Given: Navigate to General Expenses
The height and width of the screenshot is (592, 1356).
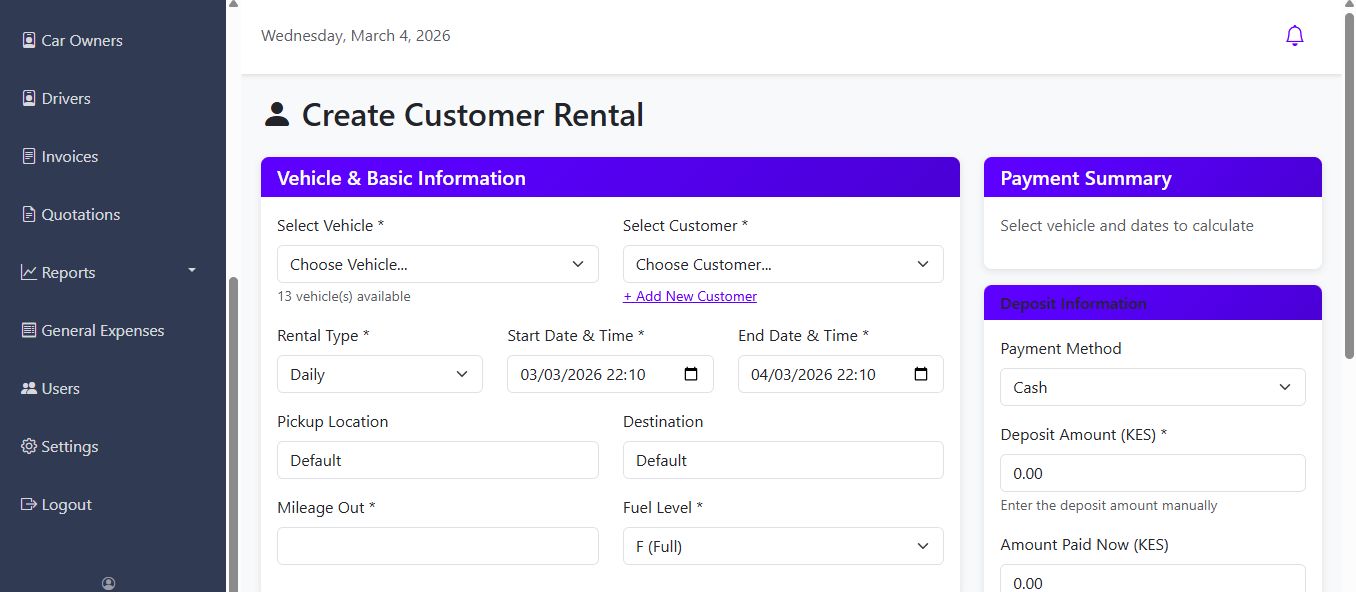Looking at the screenshot, I should 102,331.
